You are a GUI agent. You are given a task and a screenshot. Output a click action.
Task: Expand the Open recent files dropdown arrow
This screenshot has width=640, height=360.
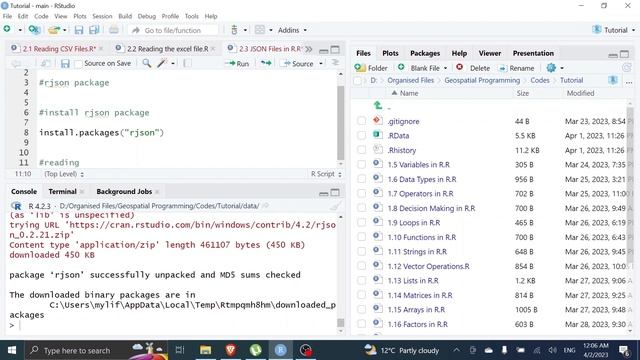point(64,30)
